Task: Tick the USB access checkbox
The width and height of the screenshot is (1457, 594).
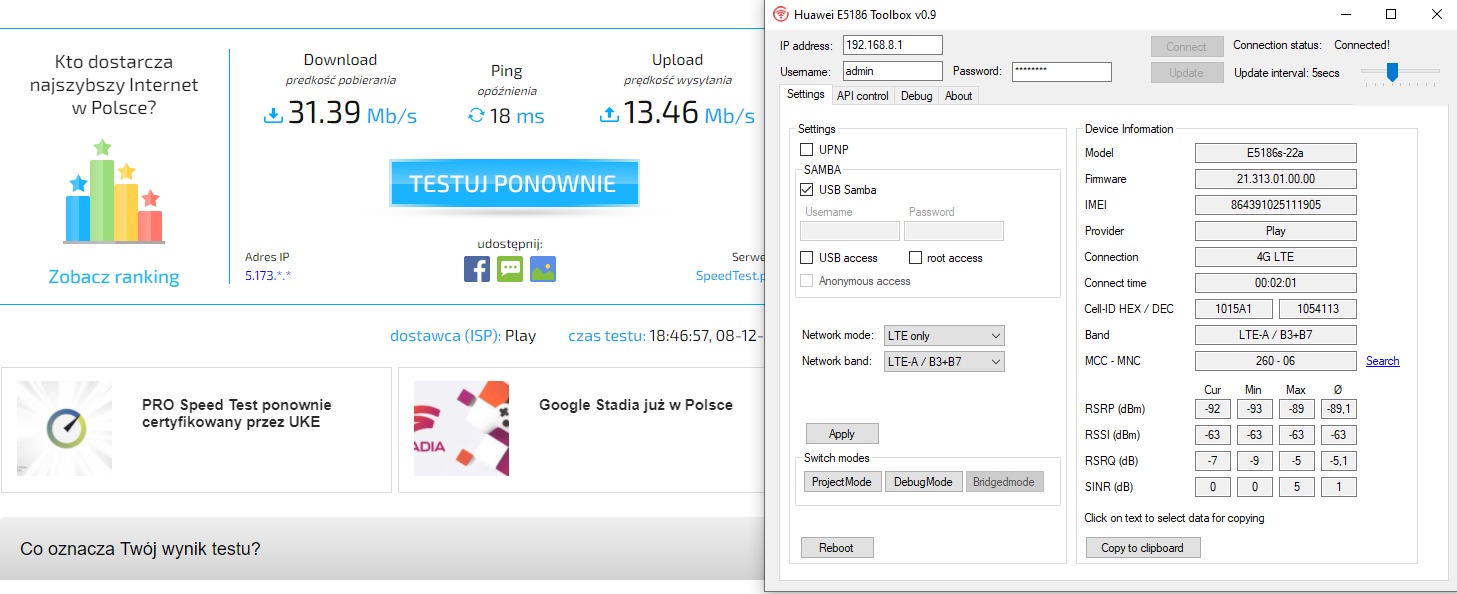Action: click(x=807, y=258)
